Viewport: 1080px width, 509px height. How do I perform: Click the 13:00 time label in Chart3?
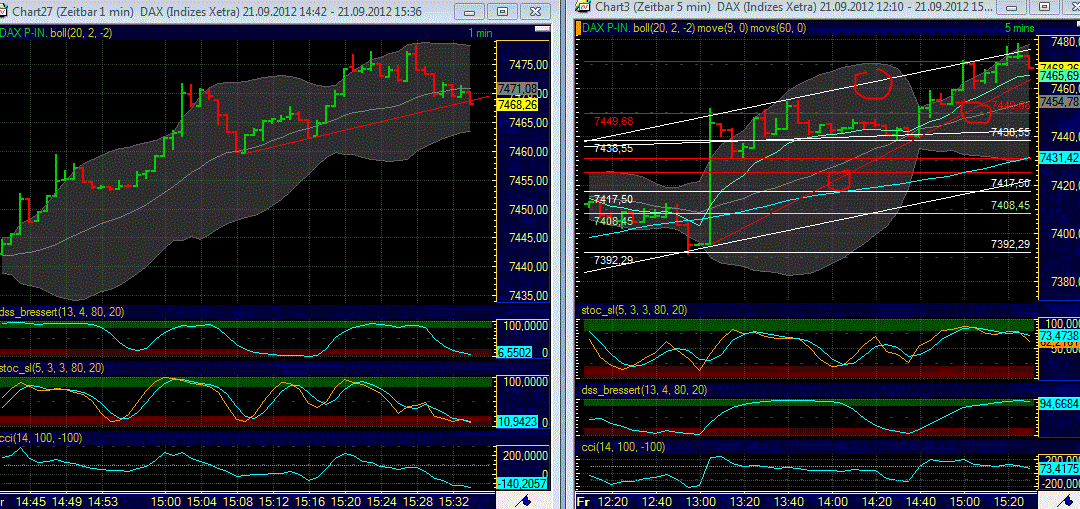click(699, 501)
